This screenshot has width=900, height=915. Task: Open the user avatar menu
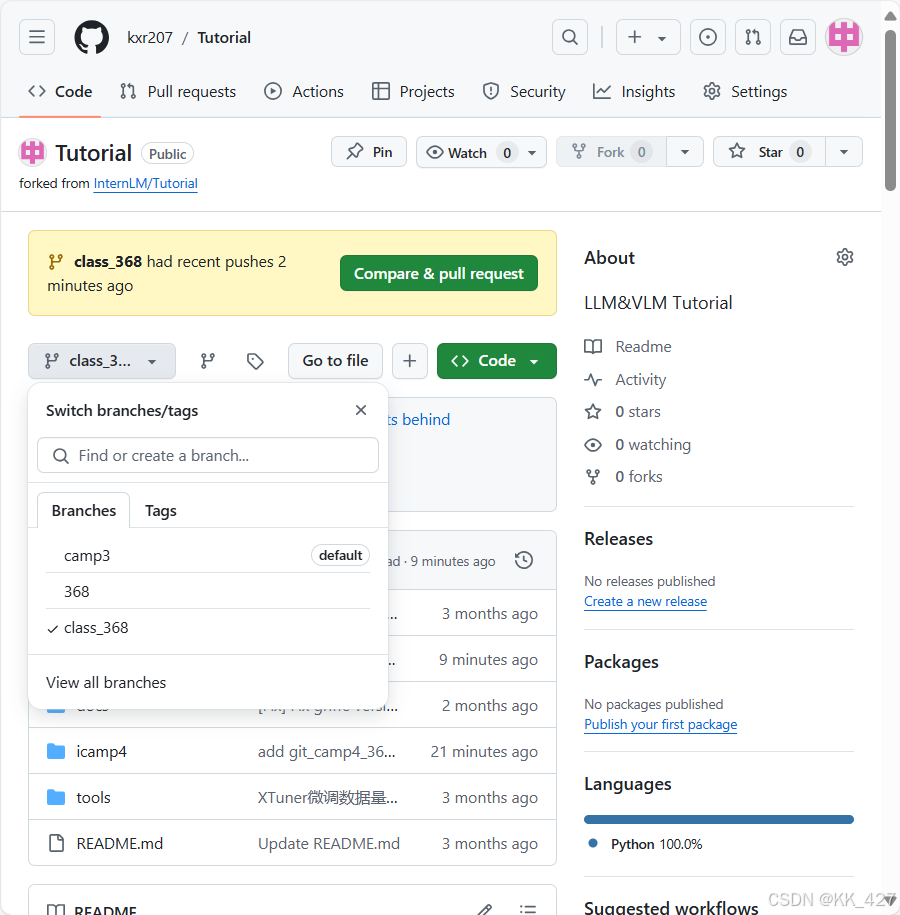(x=844, y=37)
